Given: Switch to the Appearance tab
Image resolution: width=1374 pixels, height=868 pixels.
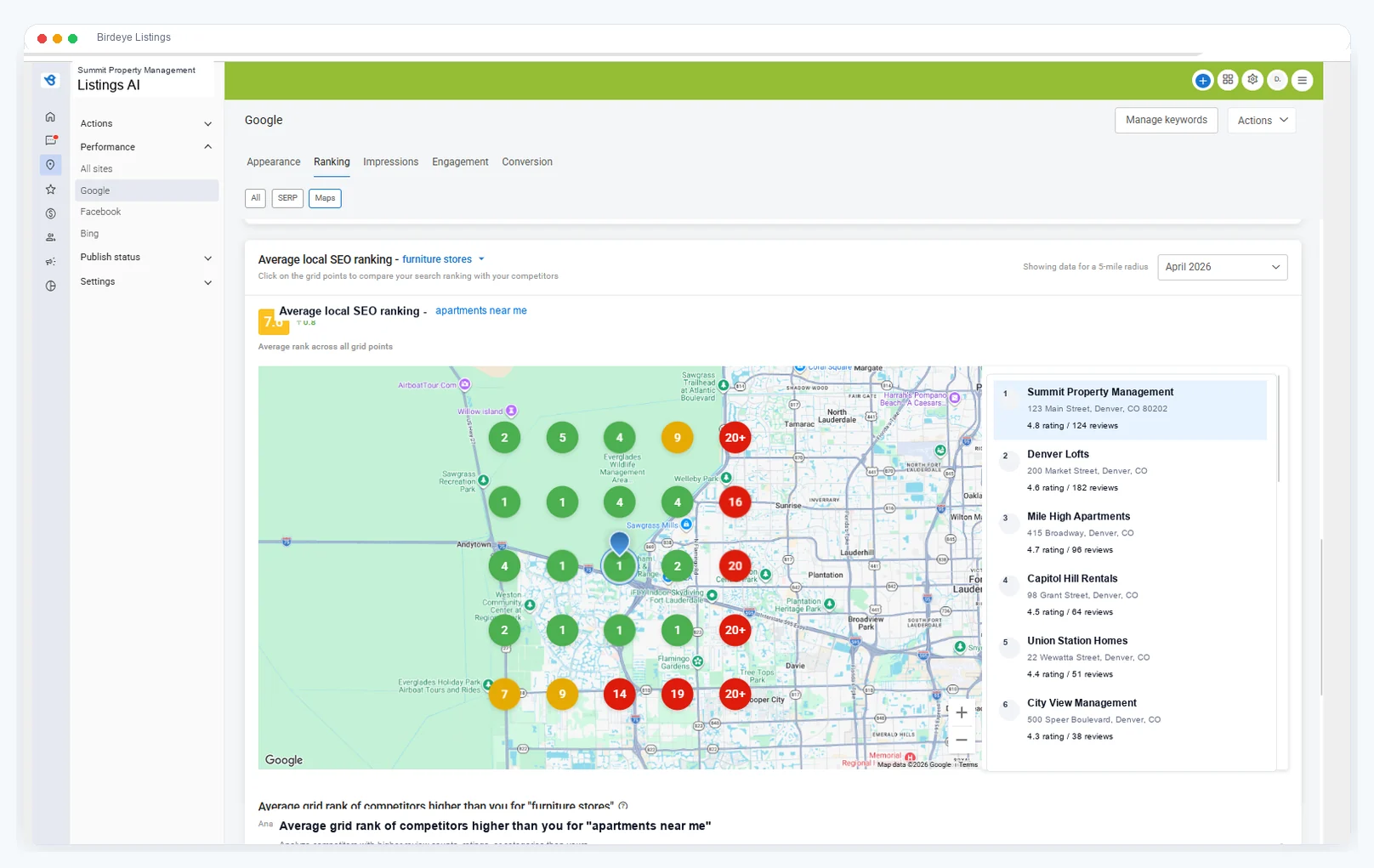Looking at the screenshot, I should (x=274, y=162).
